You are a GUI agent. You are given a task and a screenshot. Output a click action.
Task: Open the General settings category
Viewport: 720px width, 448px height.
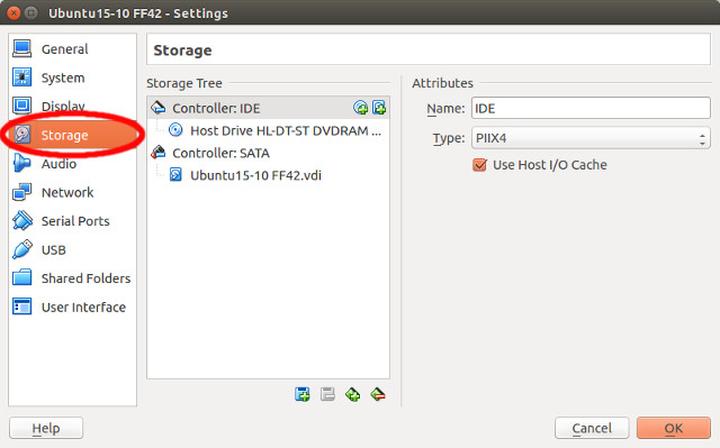tap(64, 49)
